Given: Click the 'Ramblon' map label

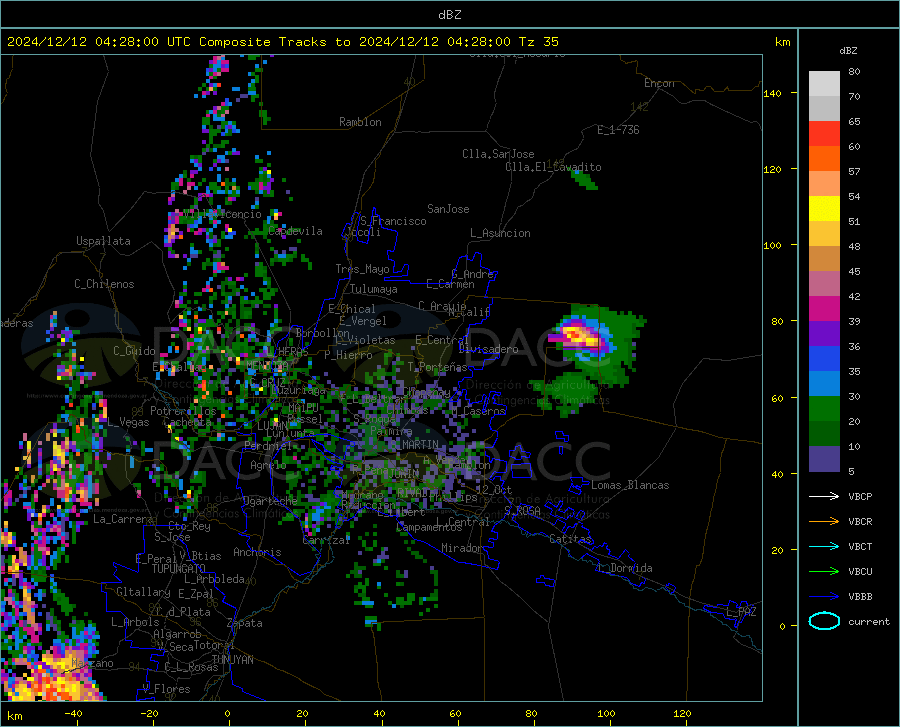Looking at the screenshot, I should (x=360, y=122).
